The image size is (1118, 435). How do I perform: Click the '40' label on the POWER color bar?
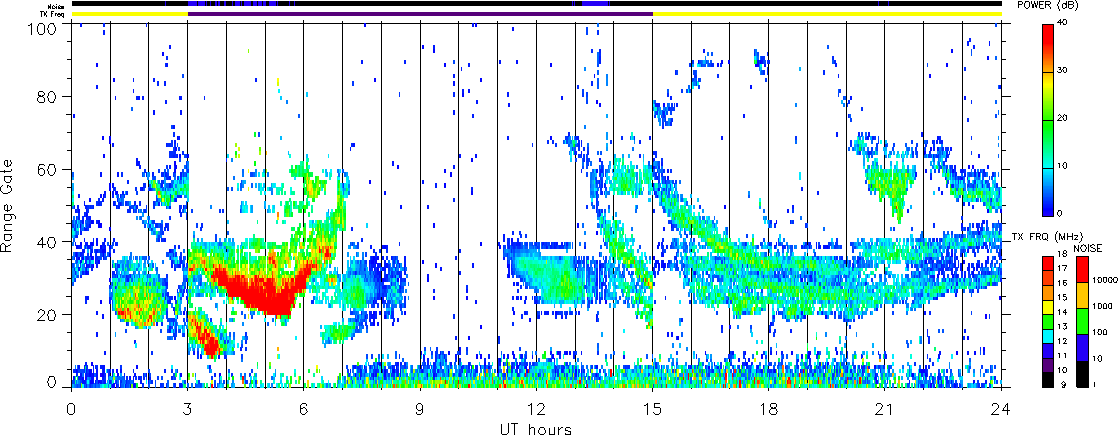coord(1064,24)
